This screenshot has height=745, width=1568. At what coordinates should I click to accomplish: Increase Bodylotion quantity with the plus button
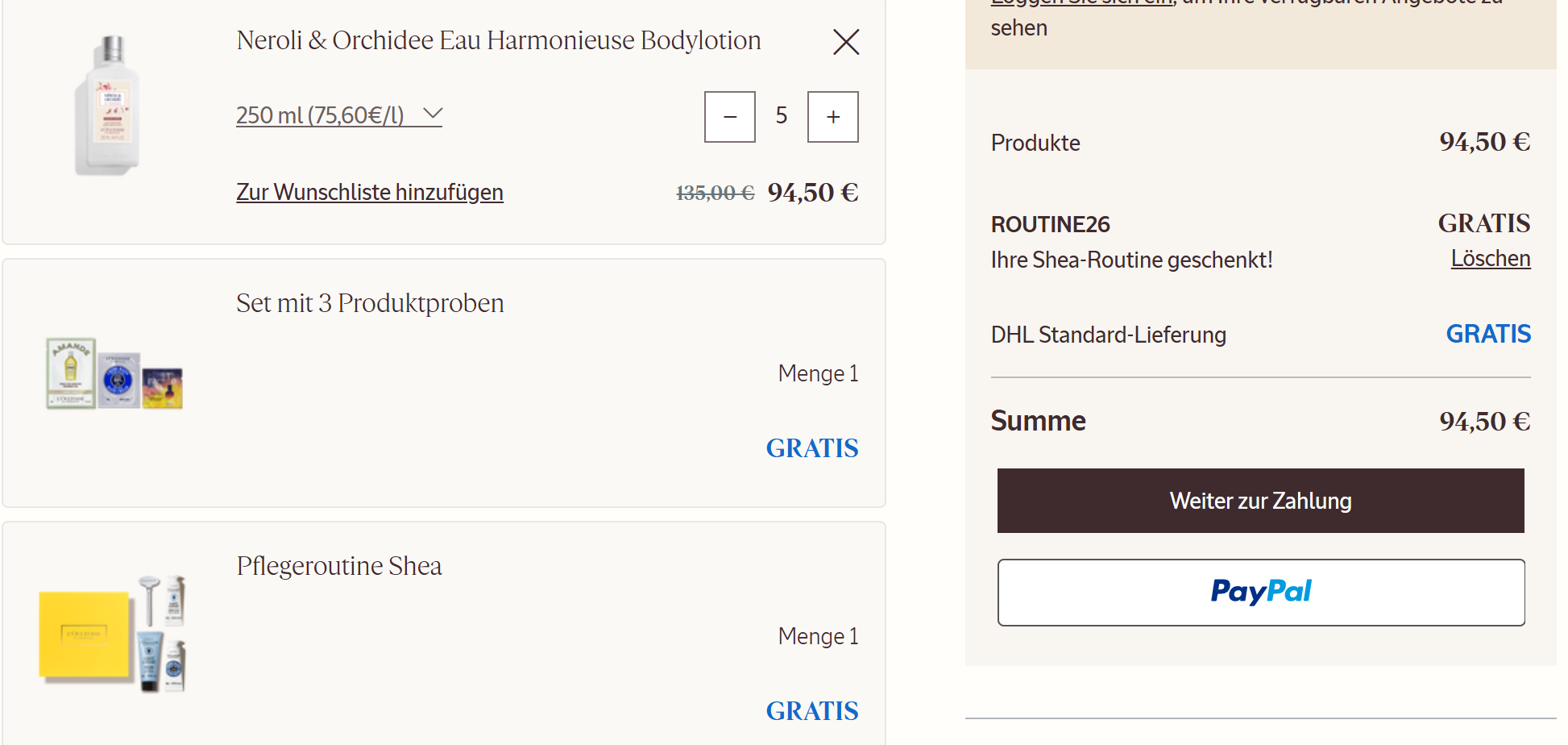833,117
